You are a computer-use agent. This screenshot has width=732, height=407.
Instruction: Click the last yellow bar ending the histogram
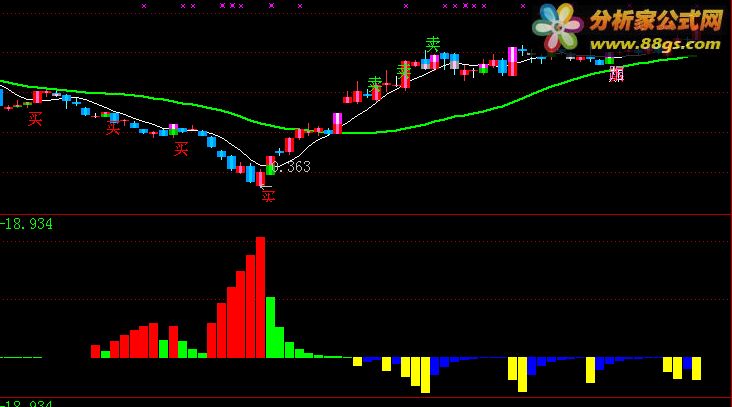tap(697, 368)
